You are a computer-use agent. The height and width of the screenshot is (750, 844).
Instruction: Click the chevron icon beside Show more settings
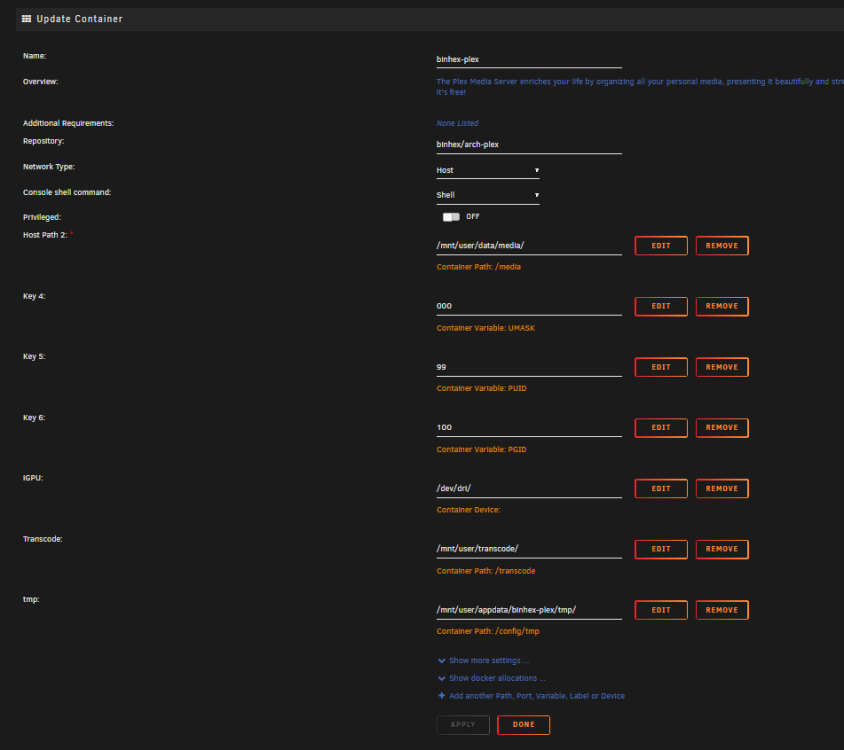pyautogui.click(x=441, y=661)
